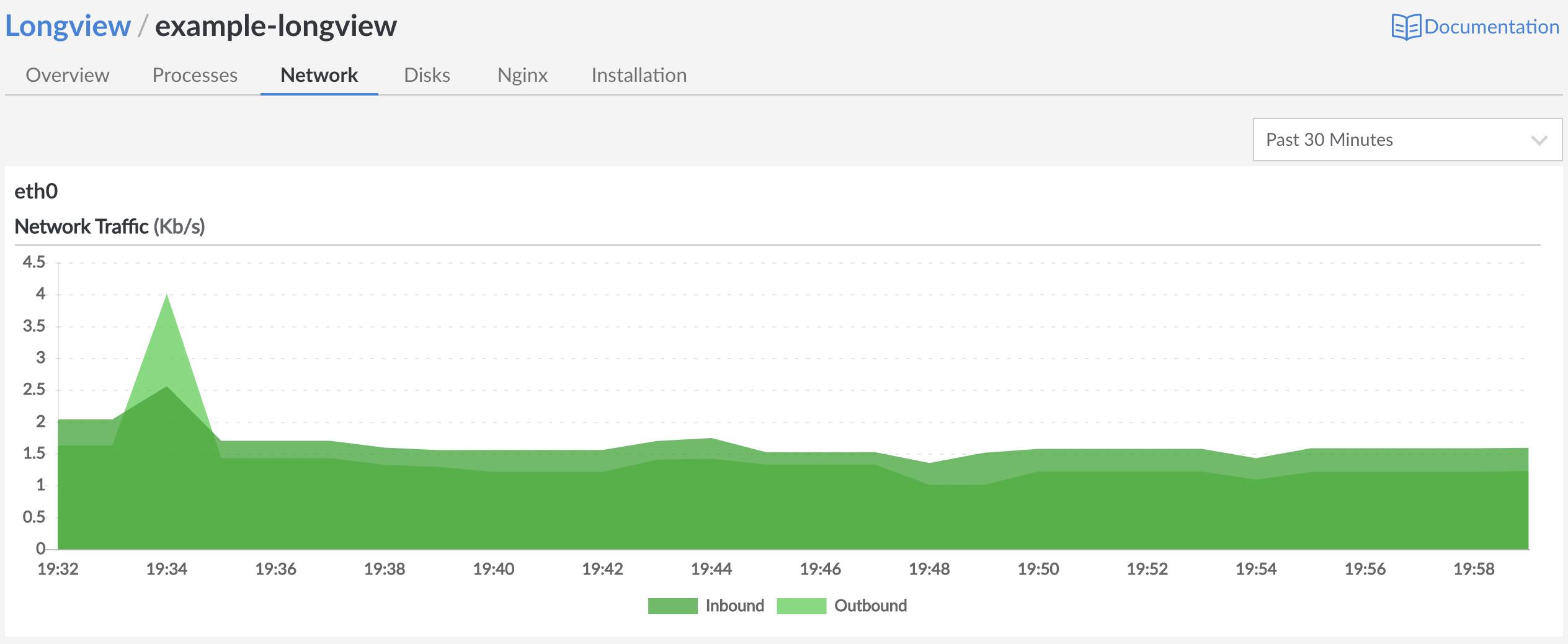Expand the time range combo box

coord(1405,140)
